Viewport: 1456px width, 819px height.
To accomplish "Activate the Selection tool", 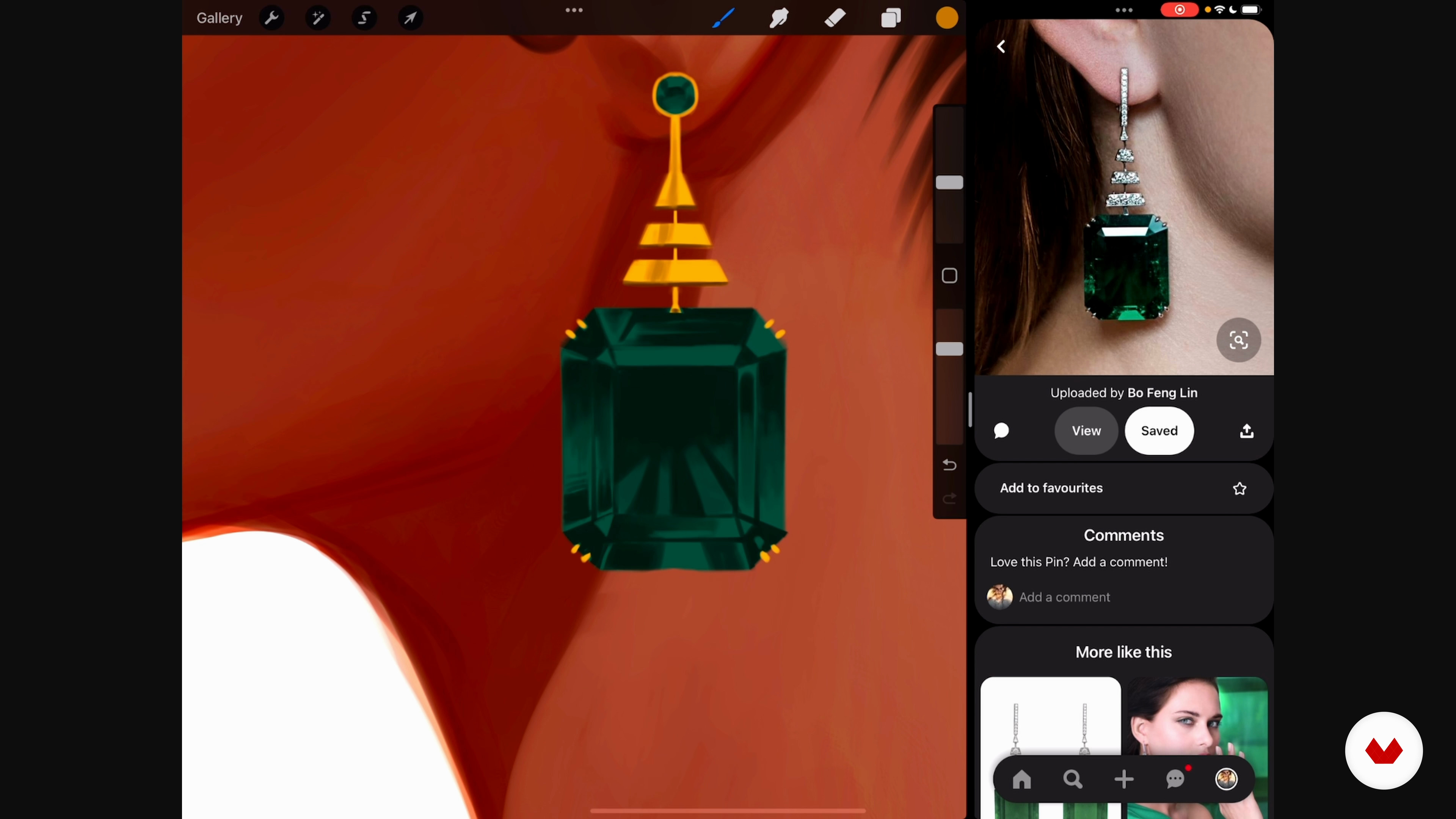I will [x=364, y=18].
